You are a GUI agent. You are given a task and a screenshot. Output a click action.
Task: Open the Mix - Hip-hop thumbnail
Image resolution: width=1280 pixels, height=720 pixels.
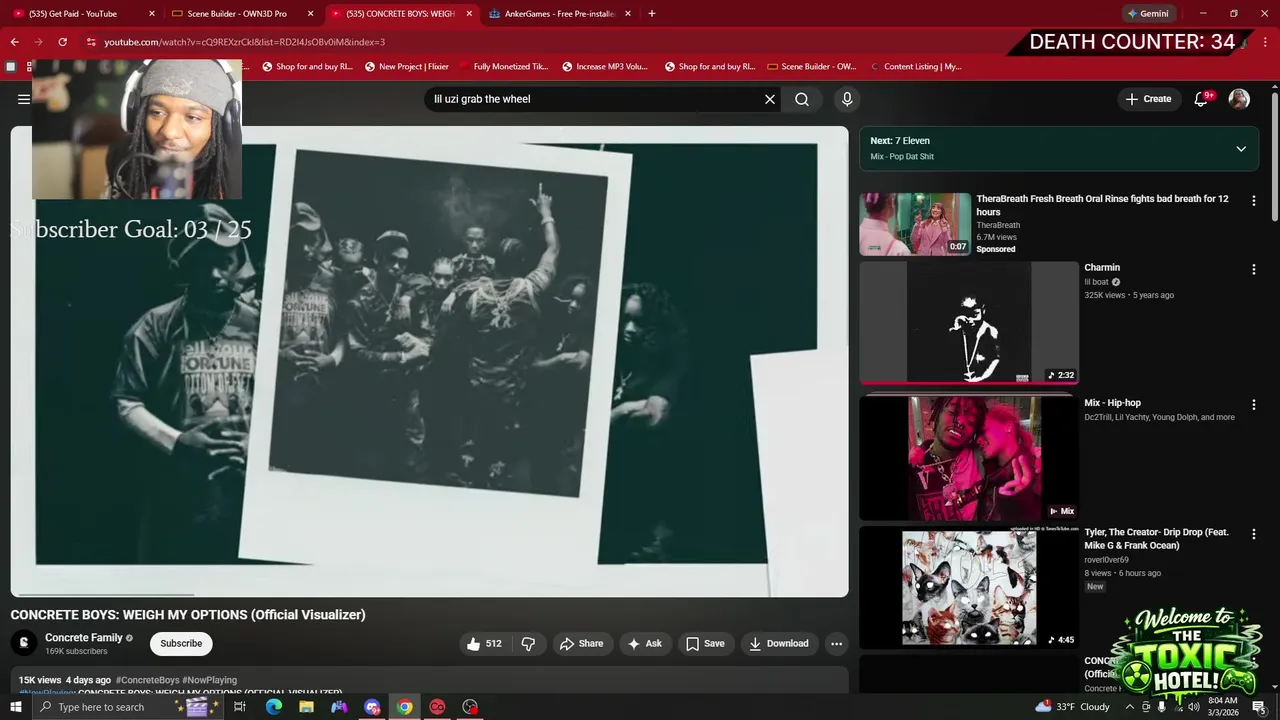pos(969,458)
